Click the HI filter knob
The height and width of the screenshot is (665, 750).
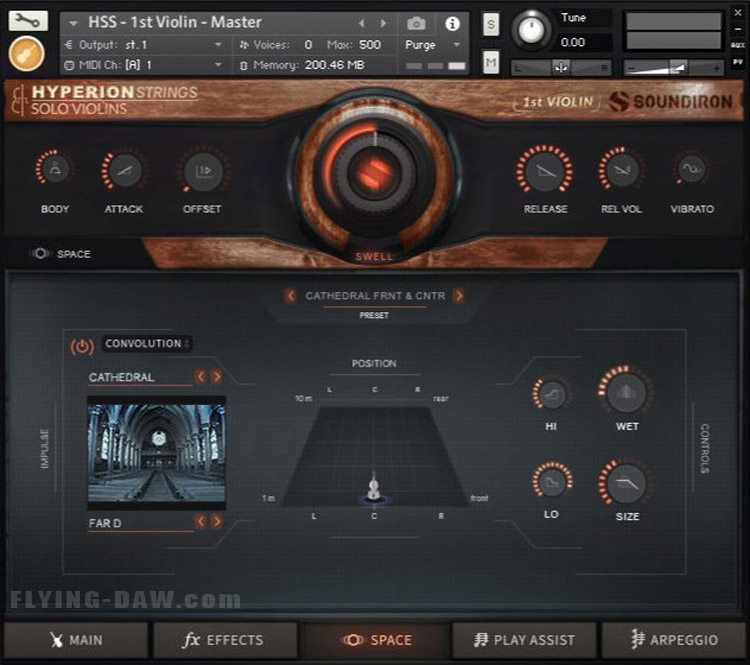[x=551, y=395]
